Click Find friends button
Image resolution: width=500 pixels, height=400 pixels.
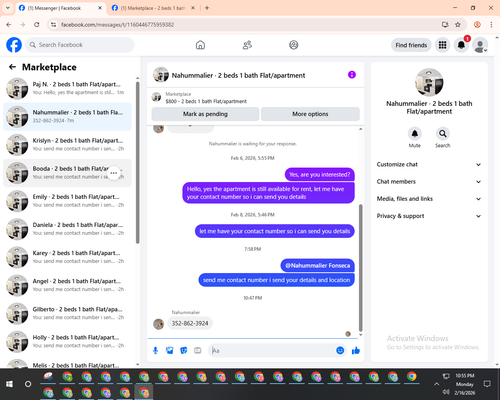[411, 45]
